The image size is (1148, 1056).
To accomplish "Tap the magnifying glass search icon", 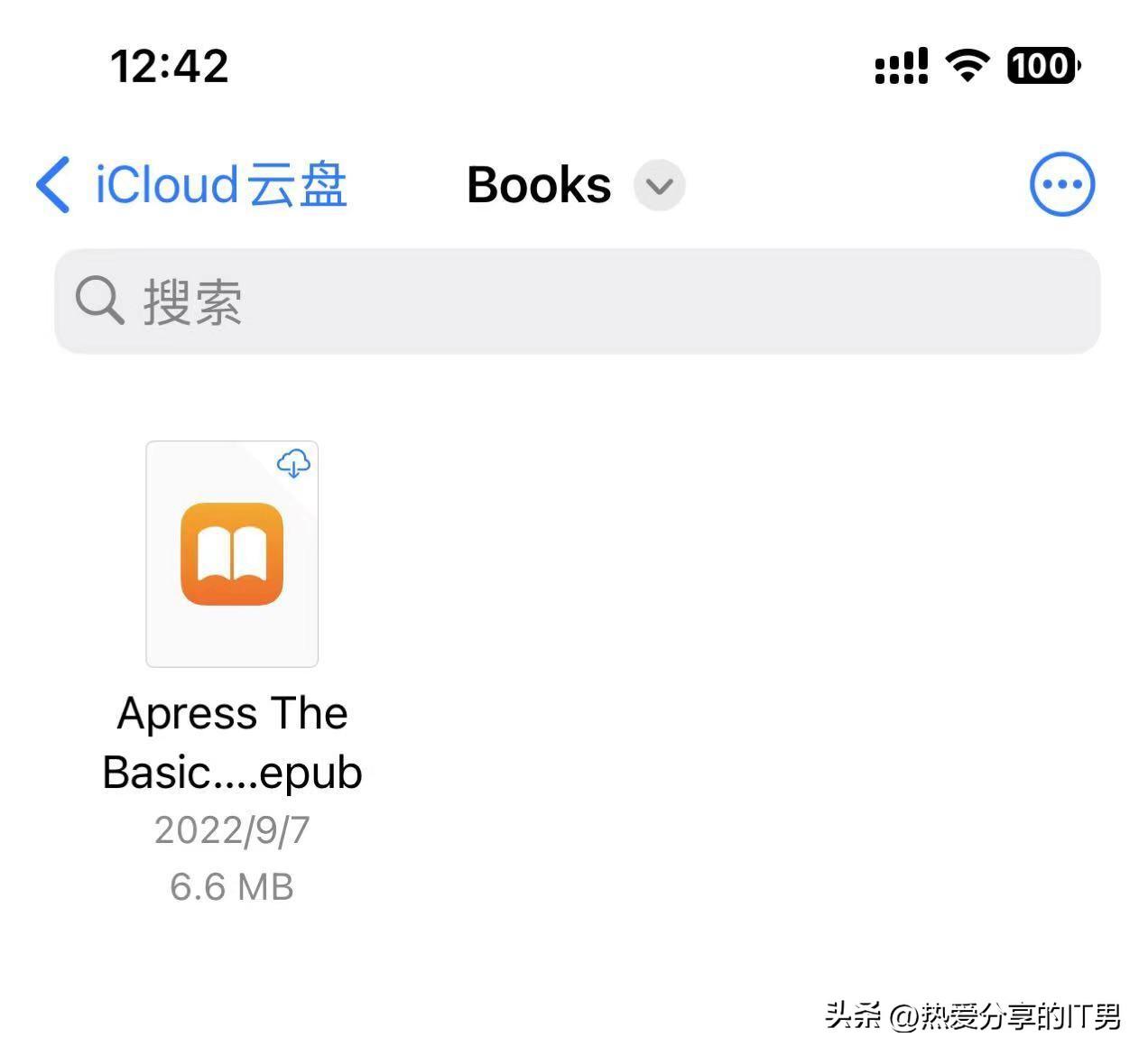I will (99, 300).
